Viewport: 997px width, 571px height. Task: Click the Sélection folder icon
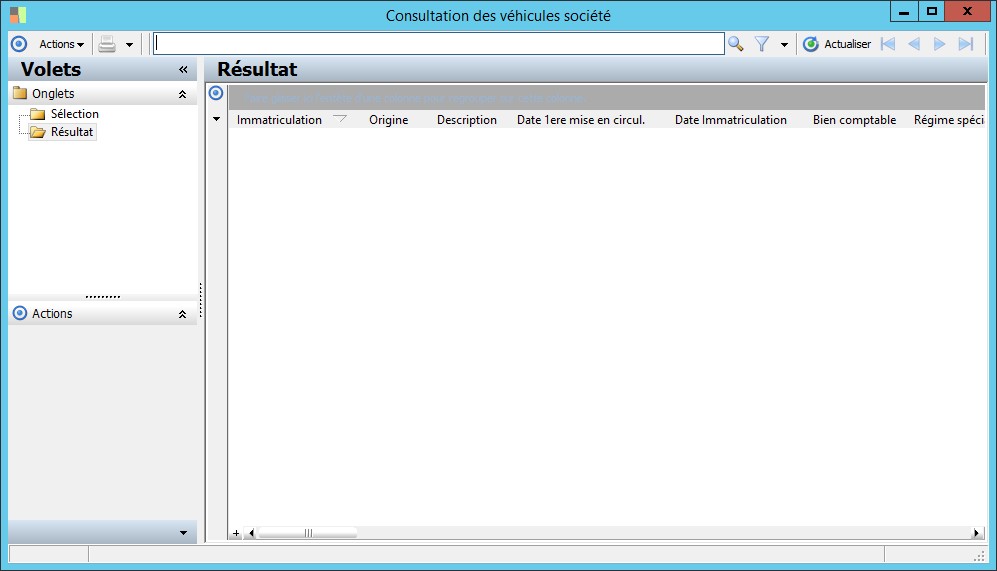(38, 114)
